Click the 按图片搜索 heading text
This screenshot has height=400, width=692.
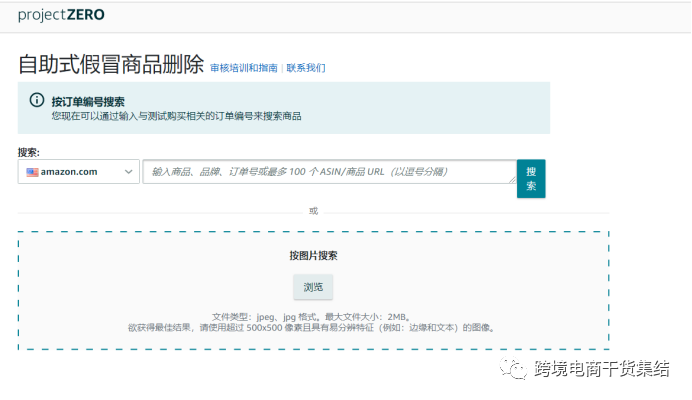(313, 256)
